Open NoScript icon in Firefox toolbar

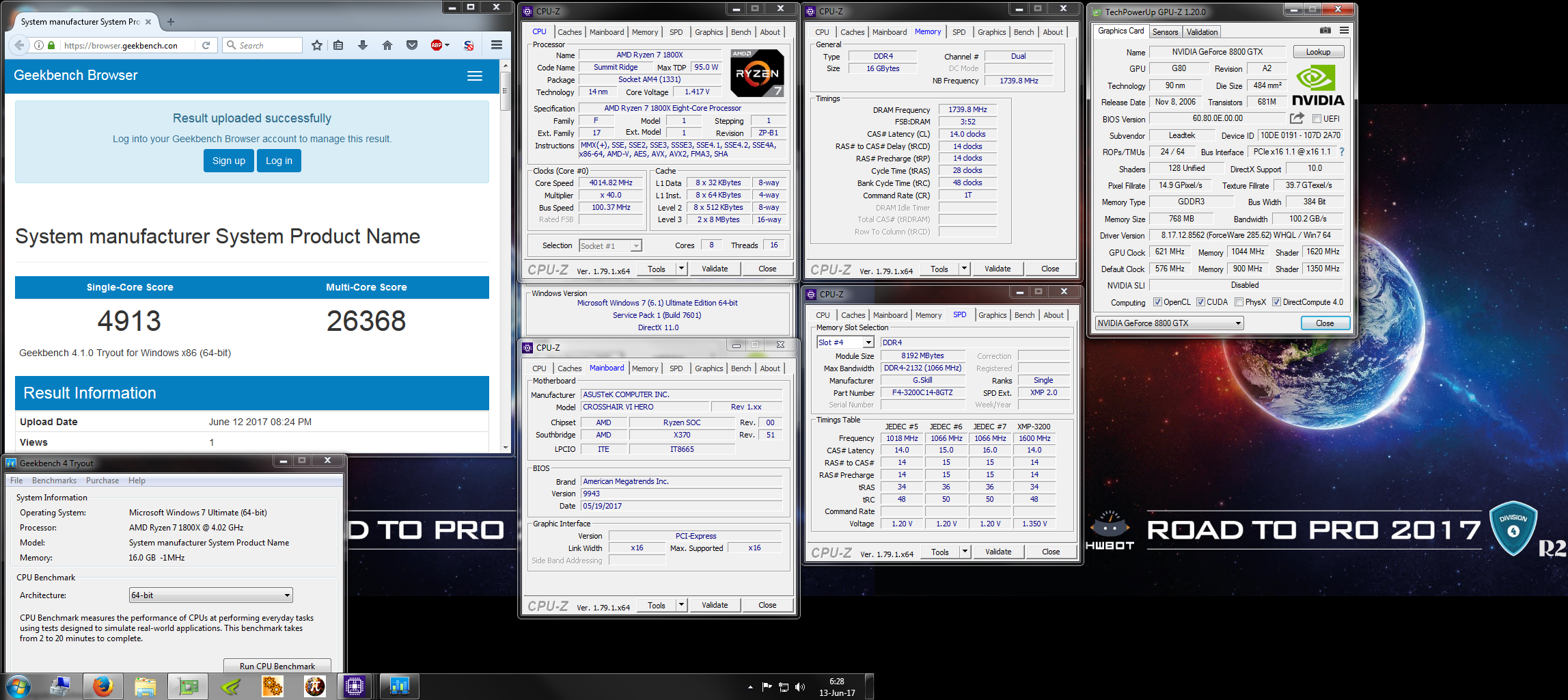[x=469, y=45]
